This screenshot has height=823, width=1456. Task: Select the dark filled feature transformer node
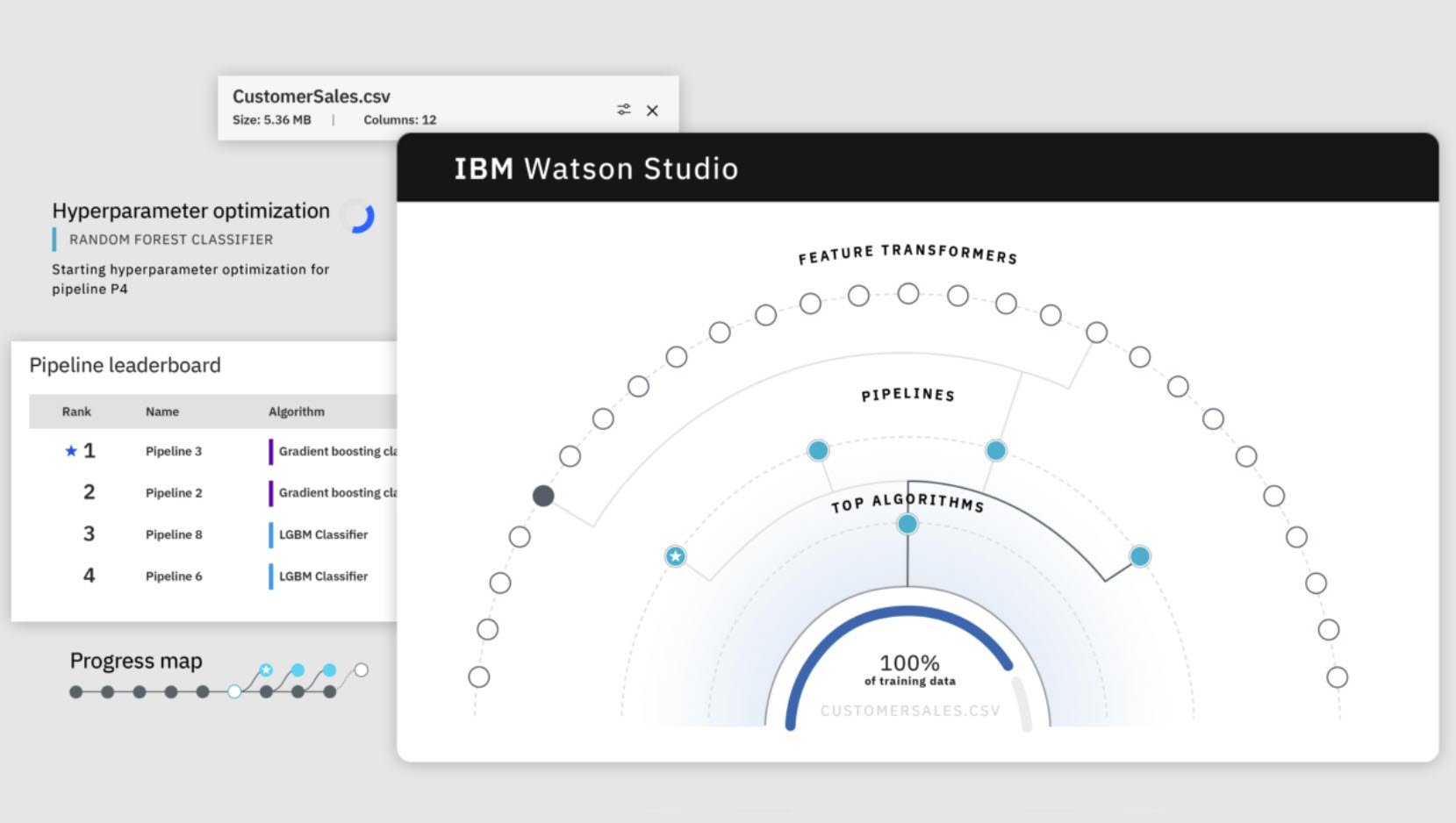tap(543, 496)
